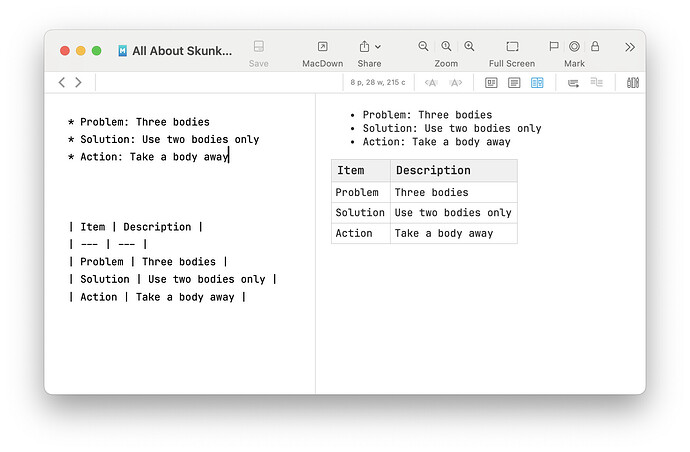The height and width of the screenshot is (452, 690).
Task: Click the Share toolbar icon
Action: tap(364, 47)
